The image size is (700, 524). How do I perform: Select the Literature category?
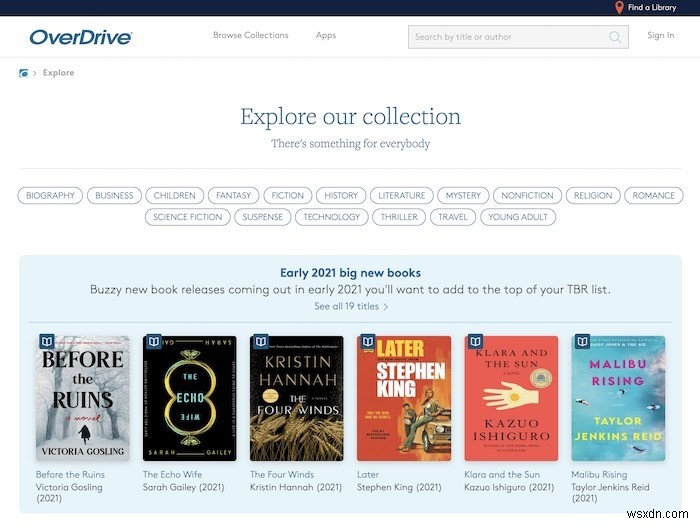[x=402, y=195]
